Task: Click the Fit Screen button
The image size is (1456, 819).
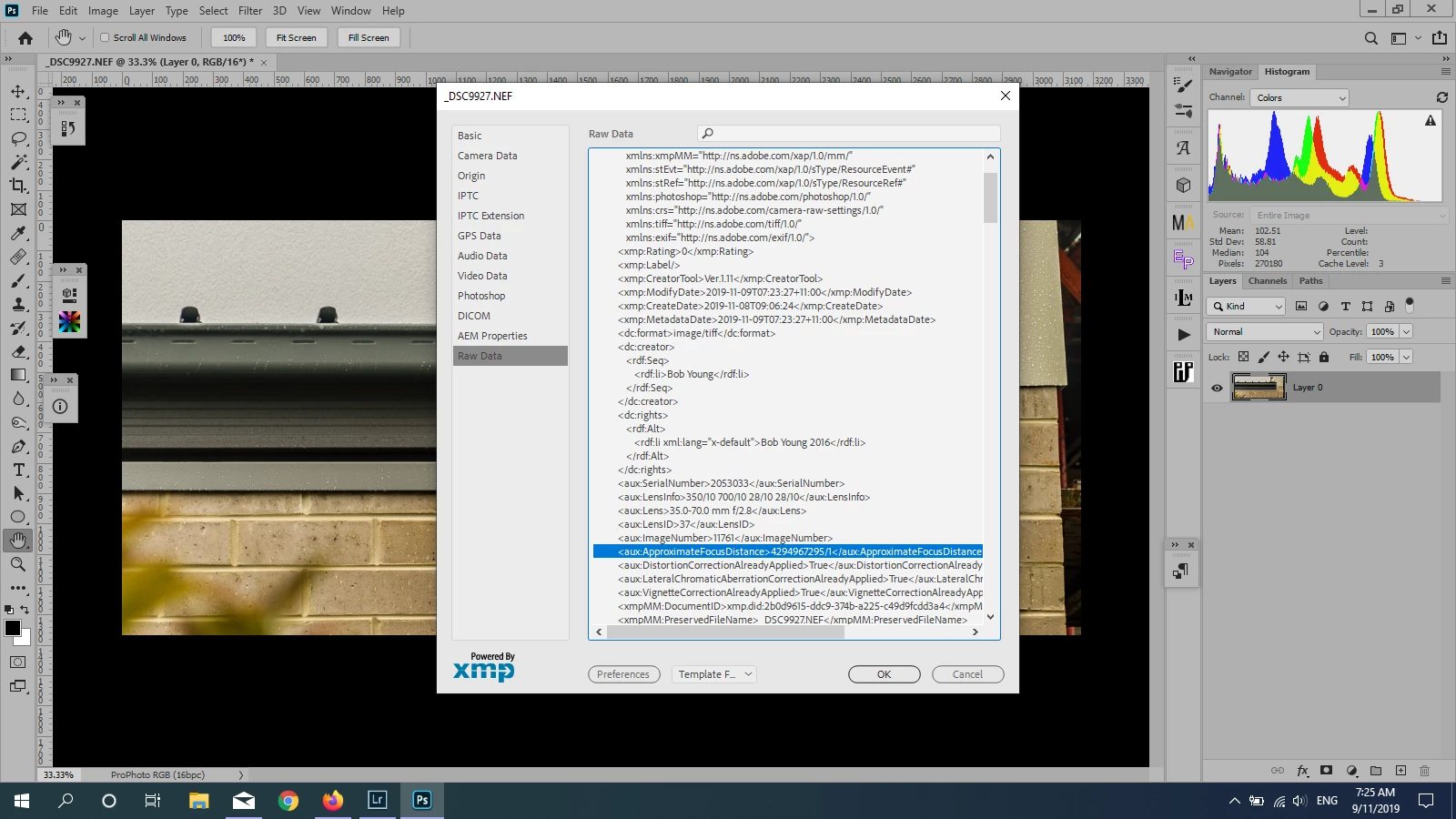Action: coord(297,37)
